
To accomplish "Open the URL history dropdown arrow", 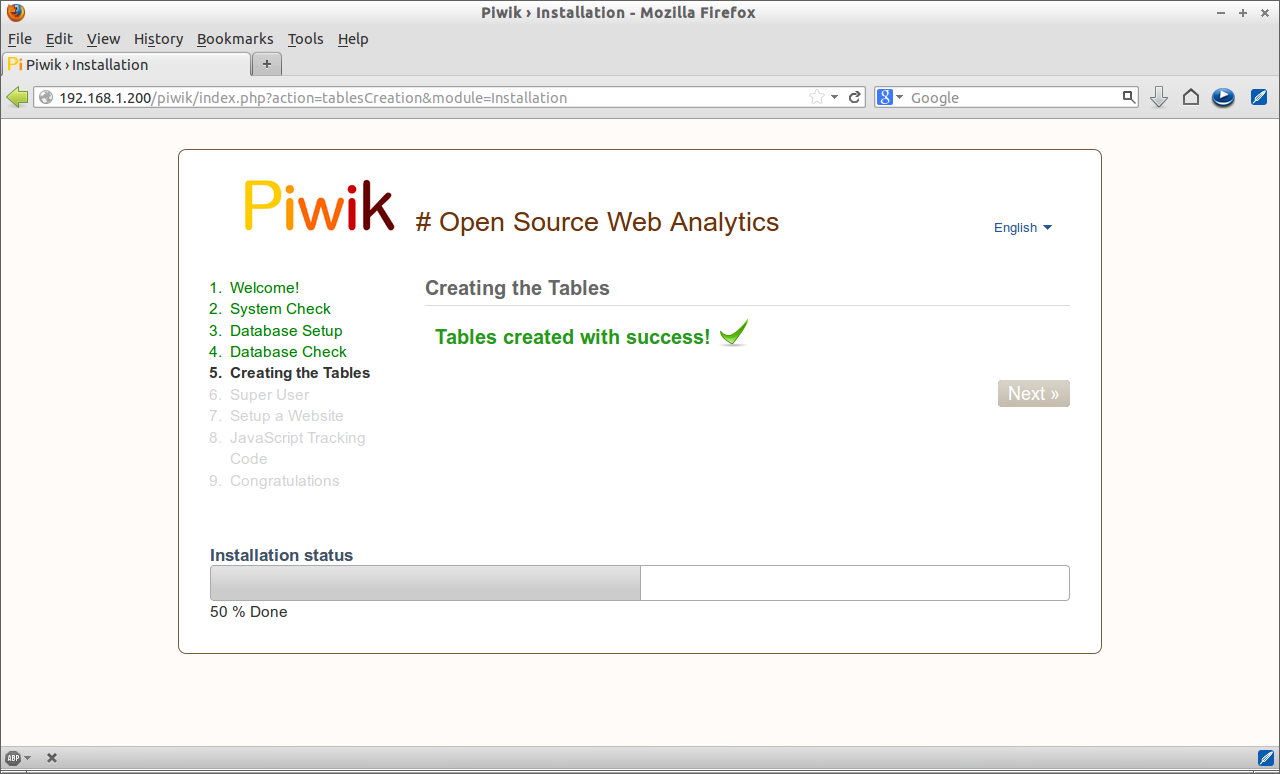I will (834, 97).
